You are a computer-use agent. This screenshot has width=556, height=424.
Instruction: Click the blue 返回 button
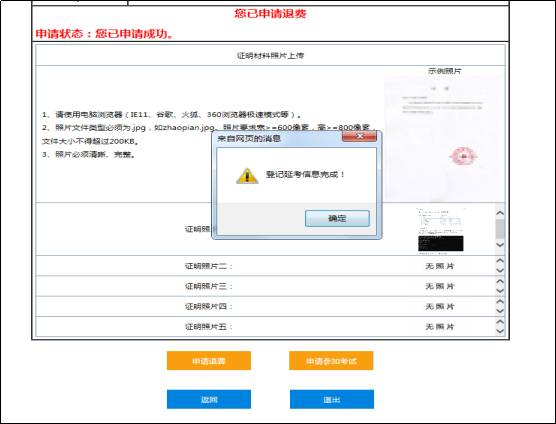click(209, 400)
